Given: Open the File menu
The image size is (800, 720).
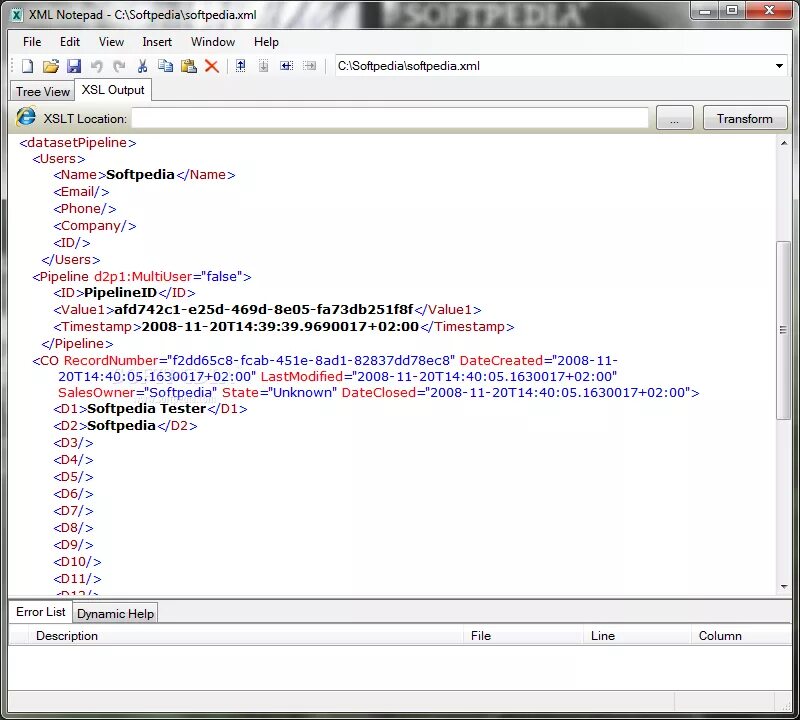Looking at the screenshot, I should pyautogui.click(x=32, y=42).
